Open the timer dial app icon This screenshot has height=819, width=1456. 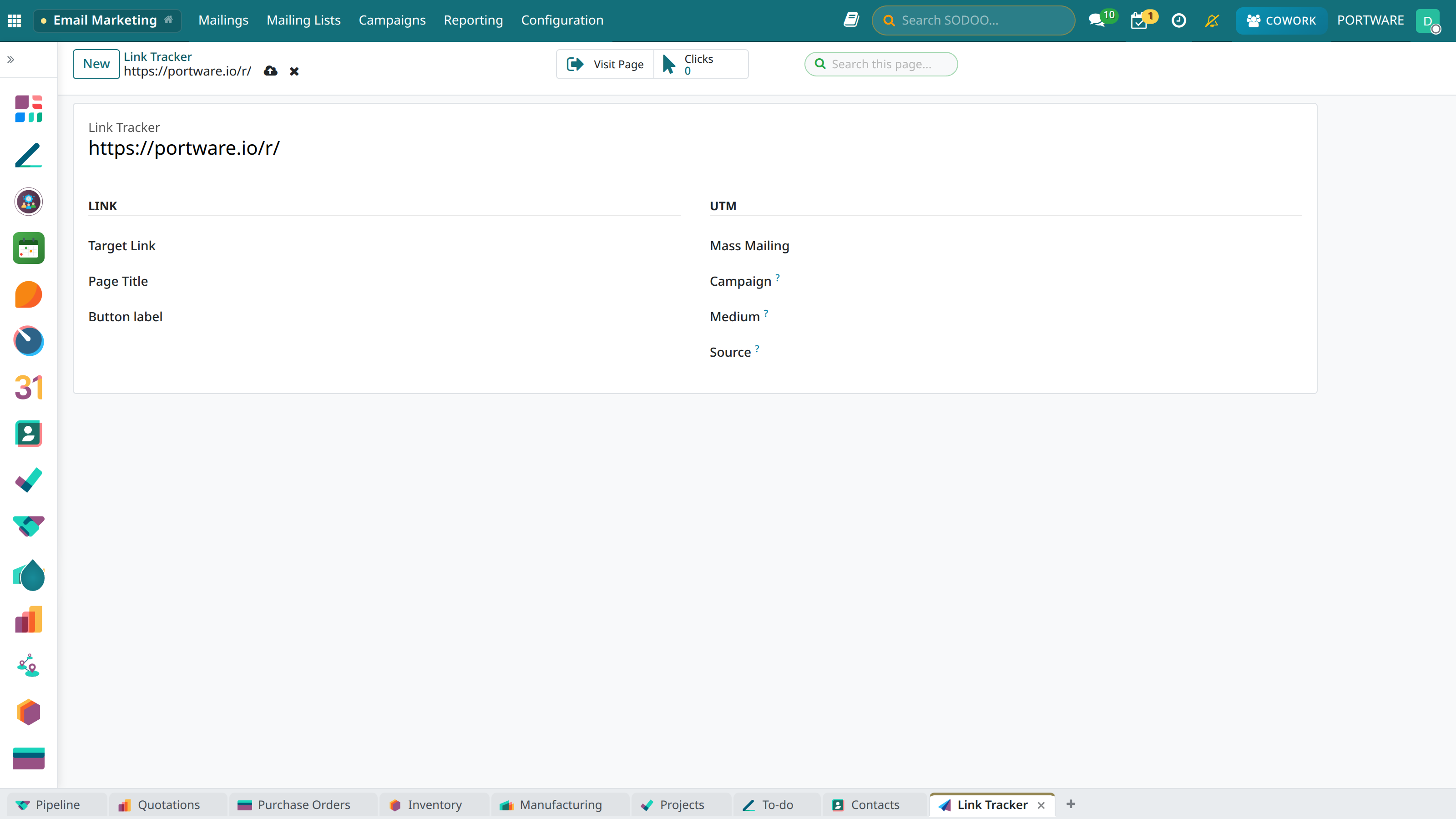(x=28, y=341)
